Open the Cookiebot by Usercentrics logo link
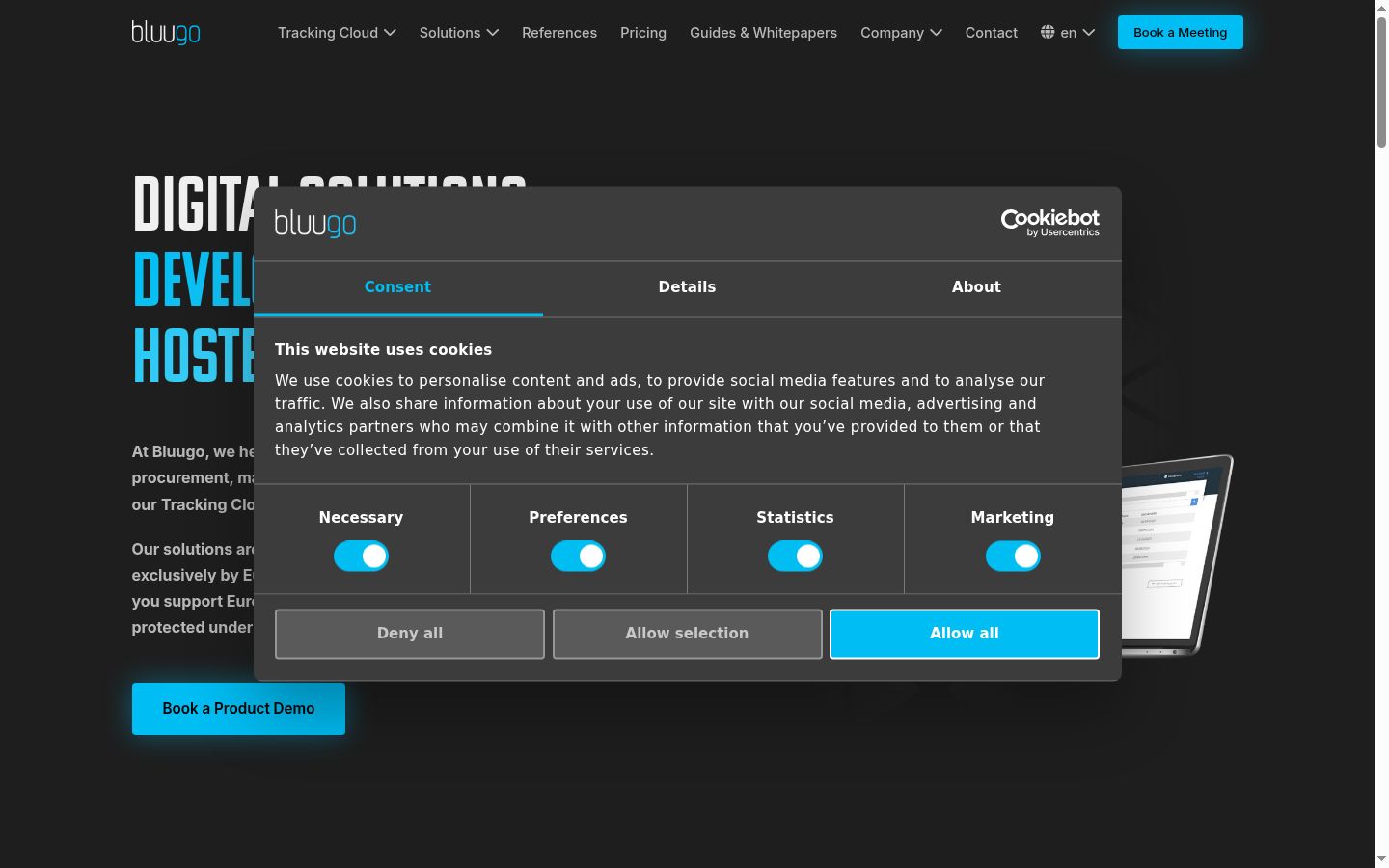 point(1050,223)
